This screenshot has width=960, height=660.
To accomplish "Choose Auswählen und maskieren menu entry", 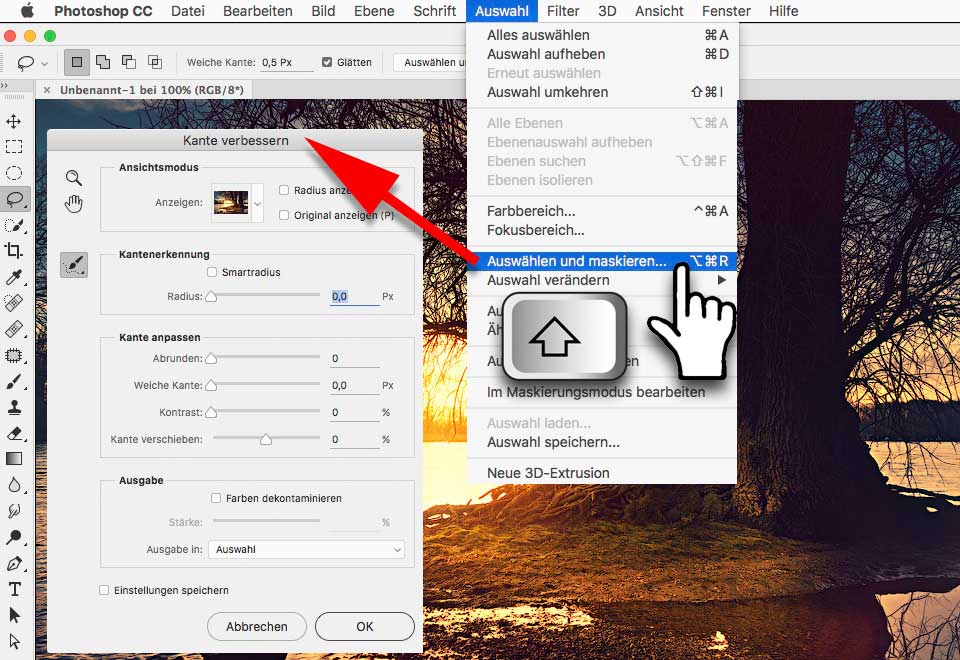I will tap(601, 261).
